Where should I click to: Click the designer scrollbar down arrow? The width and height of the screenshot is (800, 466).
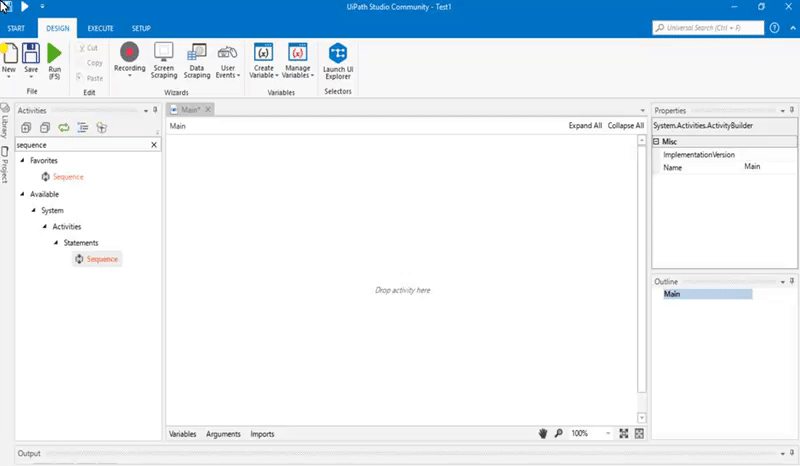pos(642,418)
